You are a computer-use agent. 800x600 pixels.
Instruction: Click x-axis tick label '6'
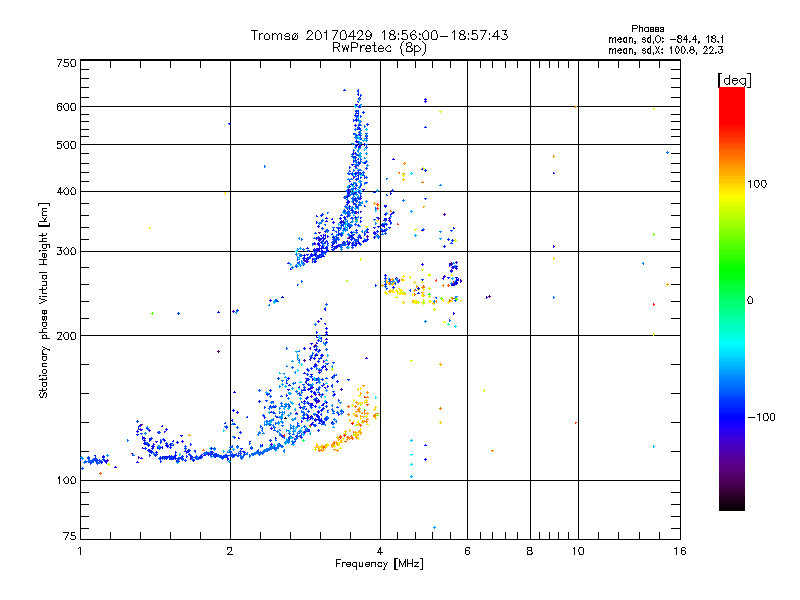pyautogui.click(x=467, y=551)
